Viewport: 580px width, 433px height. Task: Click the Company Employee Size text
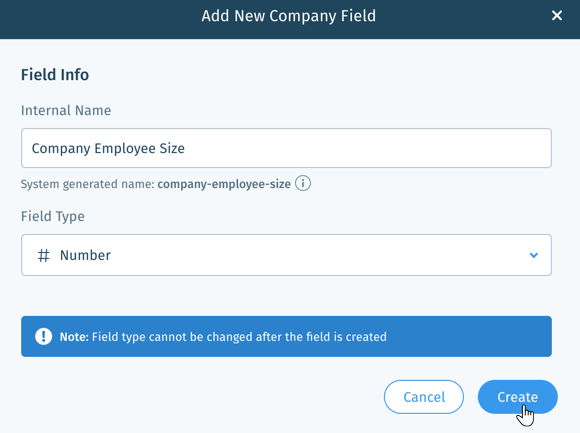click(108, 148)
